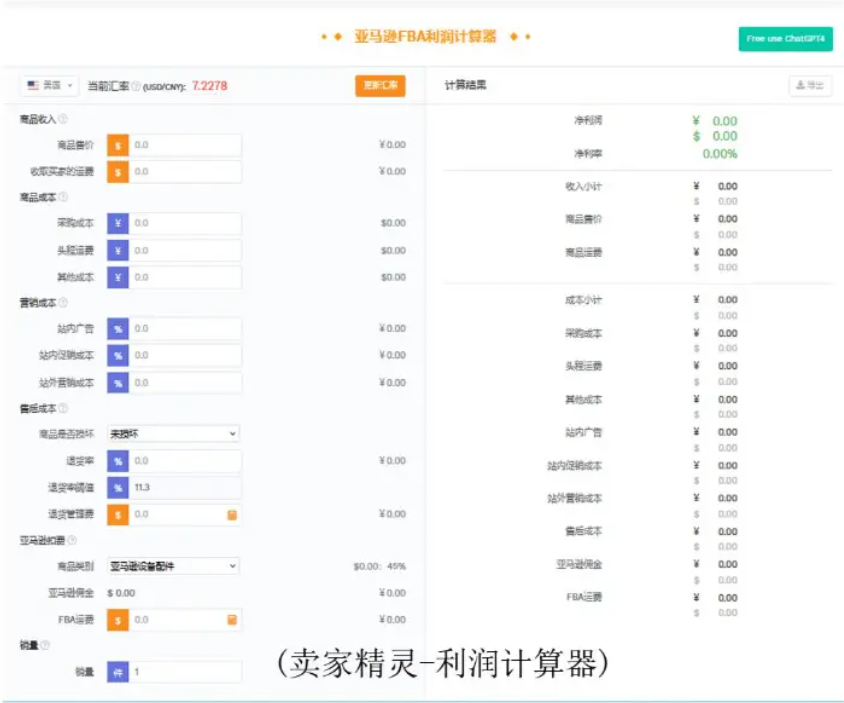Click the 亚马逊佣金 value $ 0.00
The height and width of the screenshot is (703, 844).
pyautogui.click(x=121, y=593)
